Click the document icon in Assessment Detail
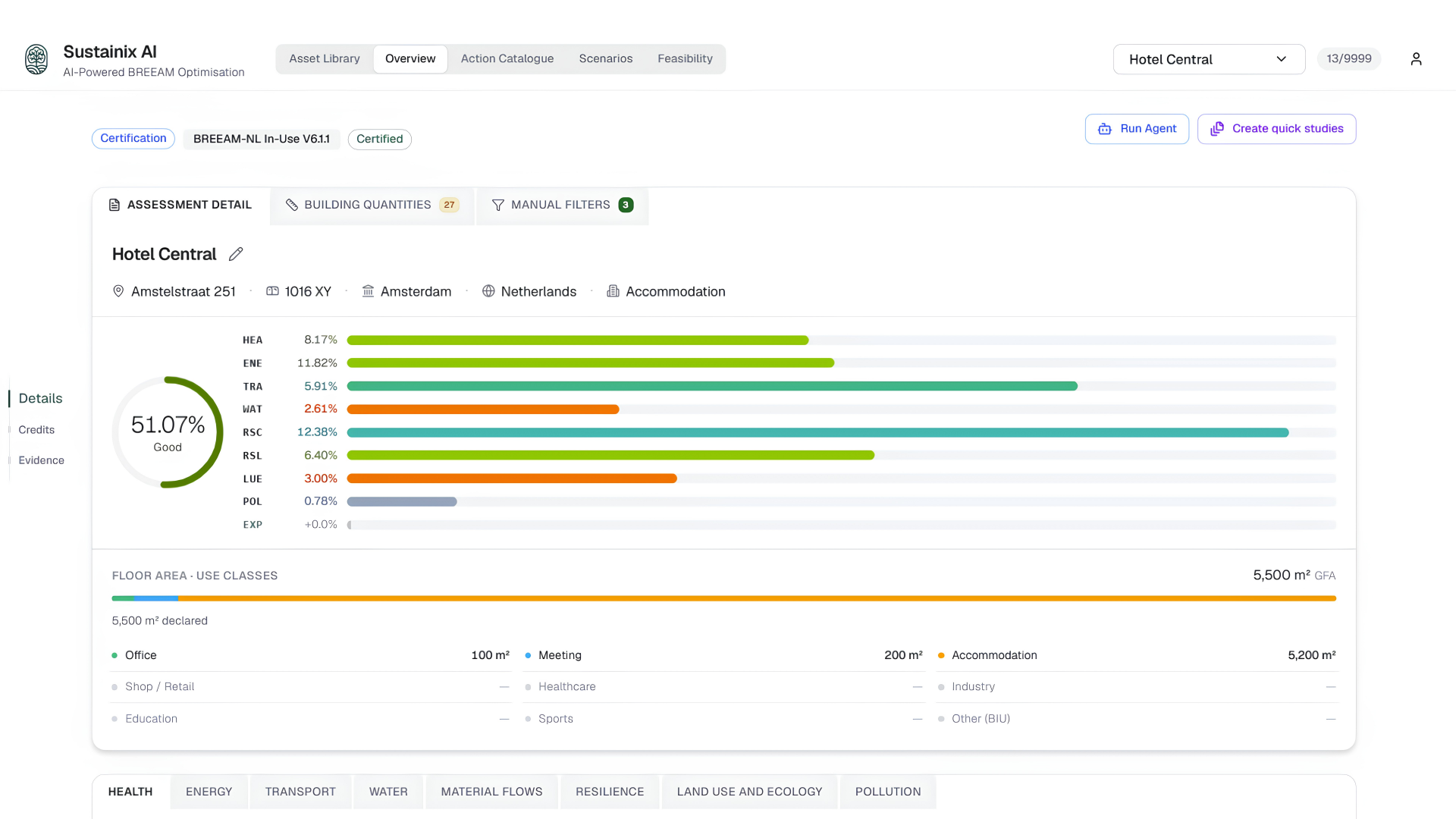The width and height of the screenshot is (1456, 819). 115,205
